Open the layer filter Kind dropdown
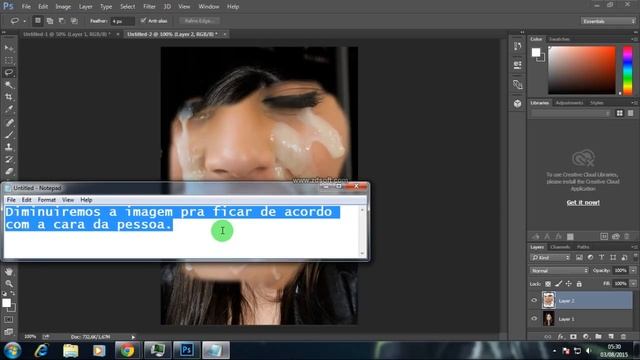640x360 pixels. 550,258
